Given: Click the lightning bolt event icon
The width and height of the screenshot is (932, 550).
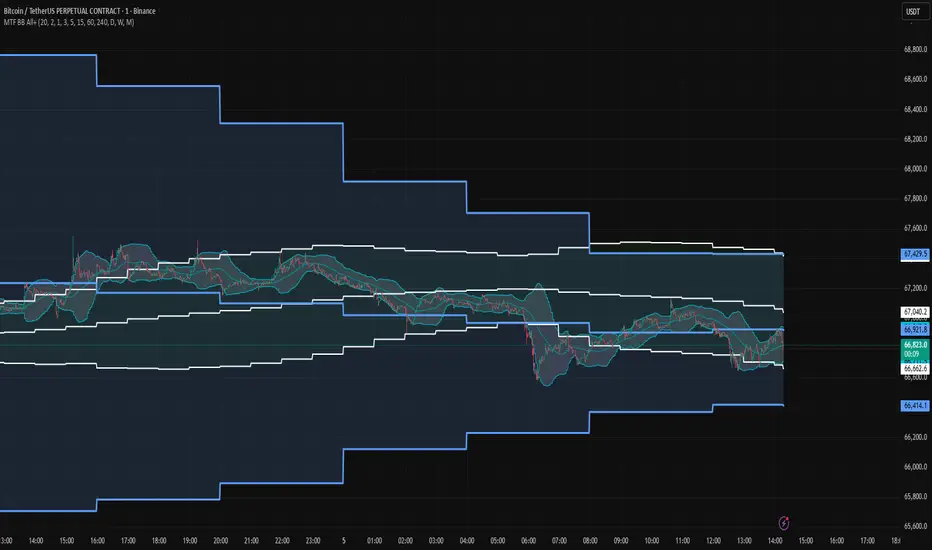Looking at the screenshot, I should (783, 523).
